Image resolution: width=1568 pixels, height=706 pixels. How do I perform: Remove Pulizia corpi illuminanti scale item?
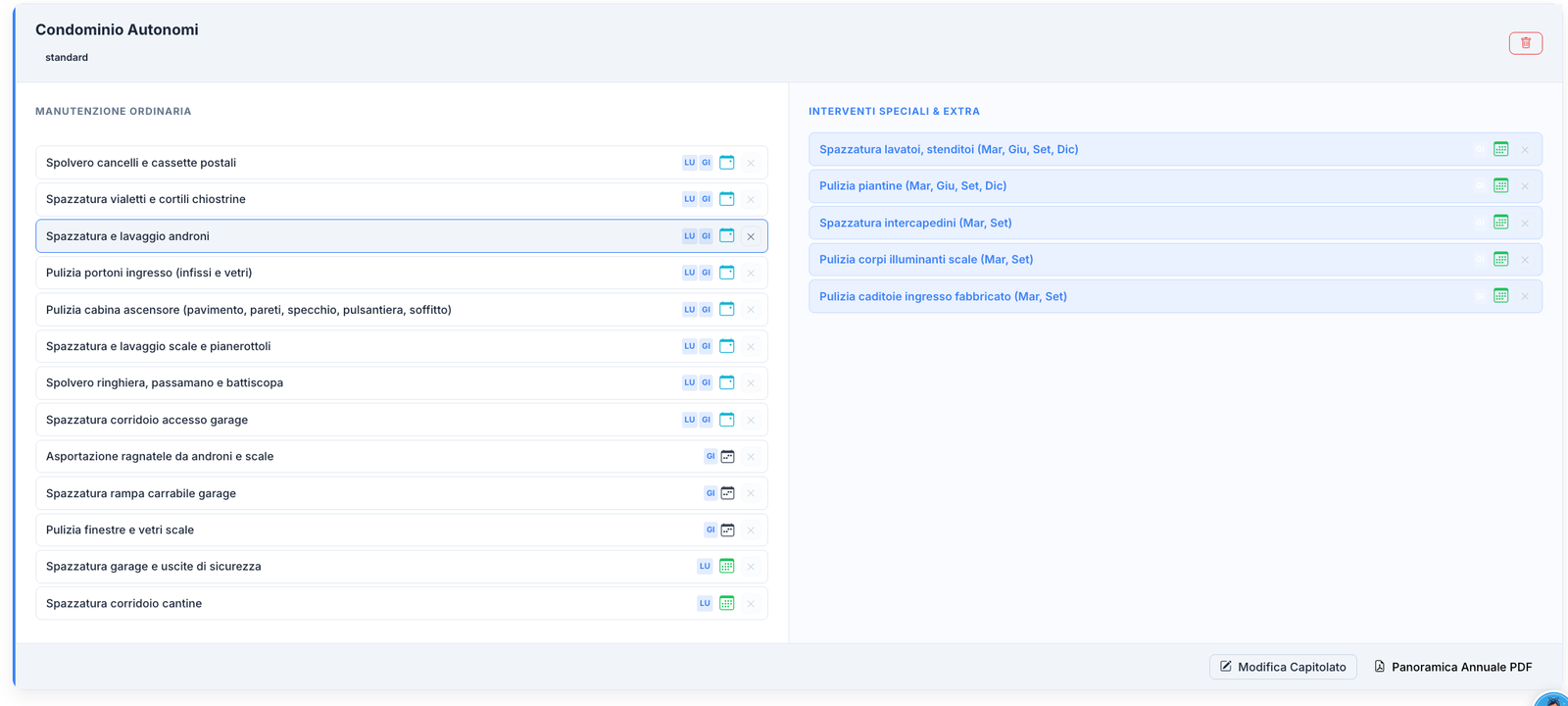click(1525, 260)
